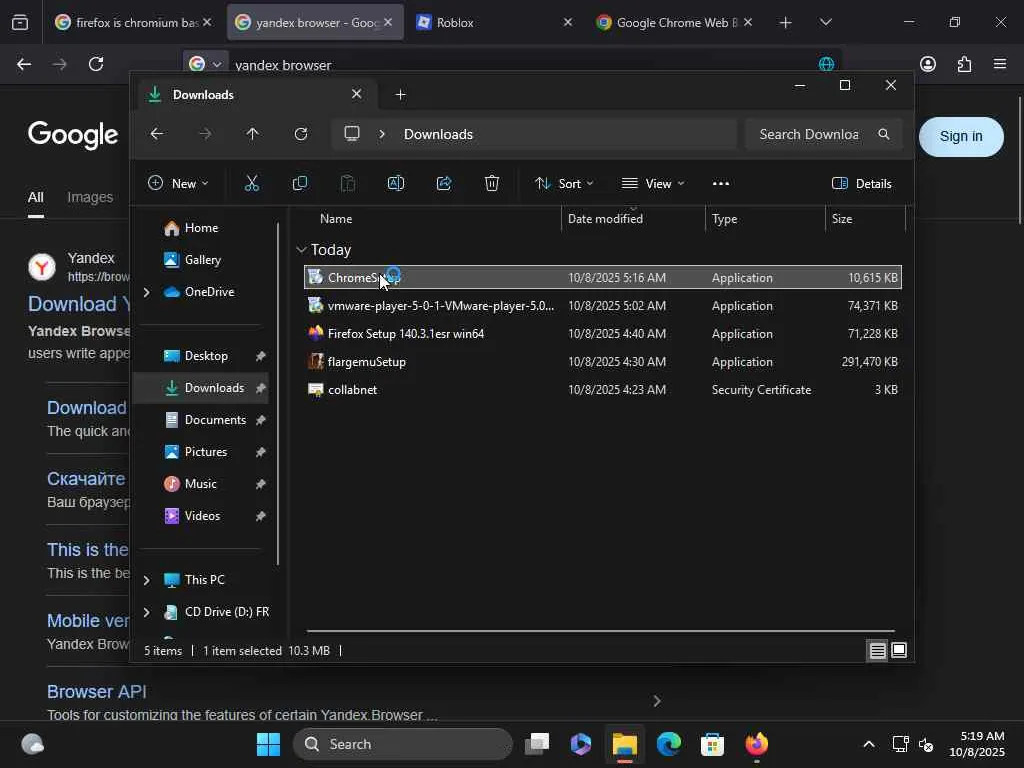List all Firefox tabs dropdown
1024x768 pixels.
click(x=826, y=23)
